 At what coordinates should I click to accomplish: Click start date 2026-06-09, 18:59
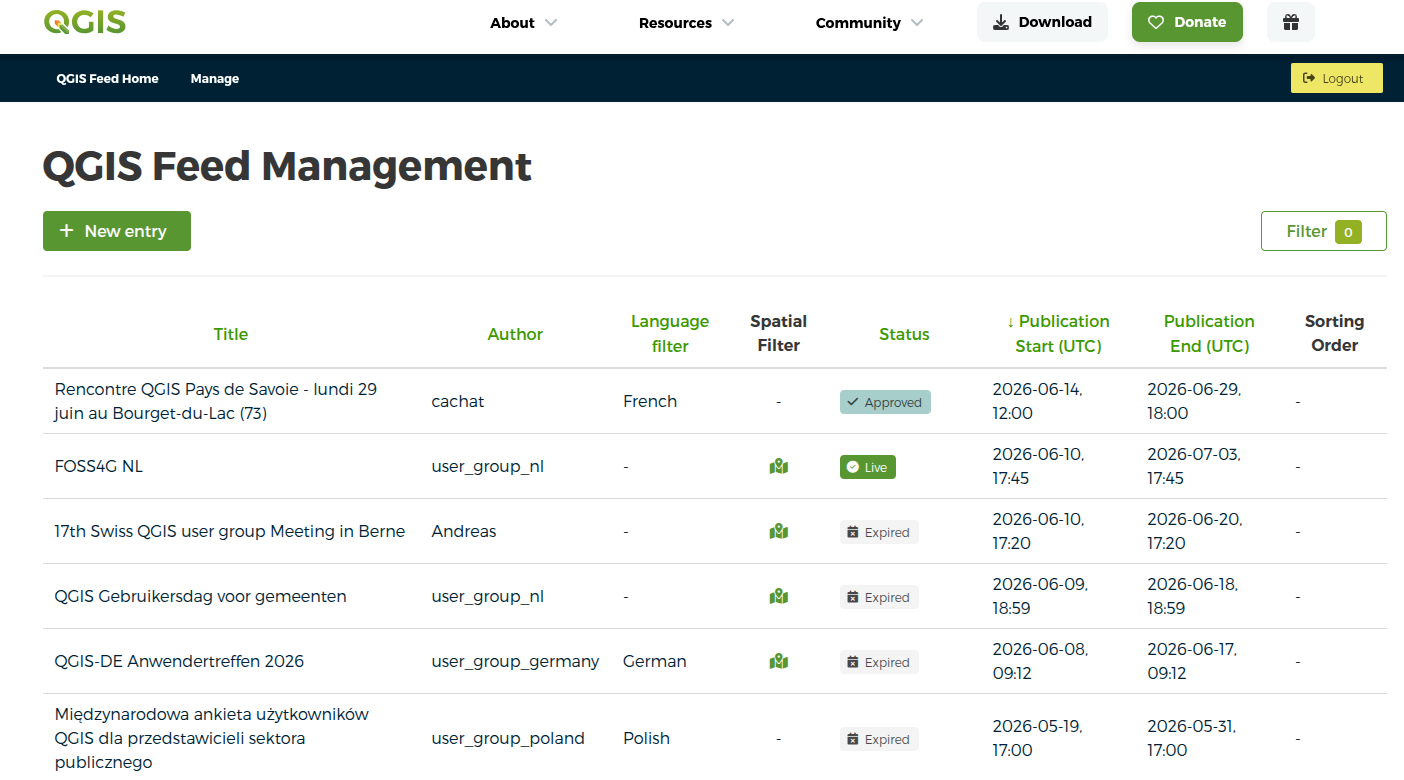pos(1040,596)
